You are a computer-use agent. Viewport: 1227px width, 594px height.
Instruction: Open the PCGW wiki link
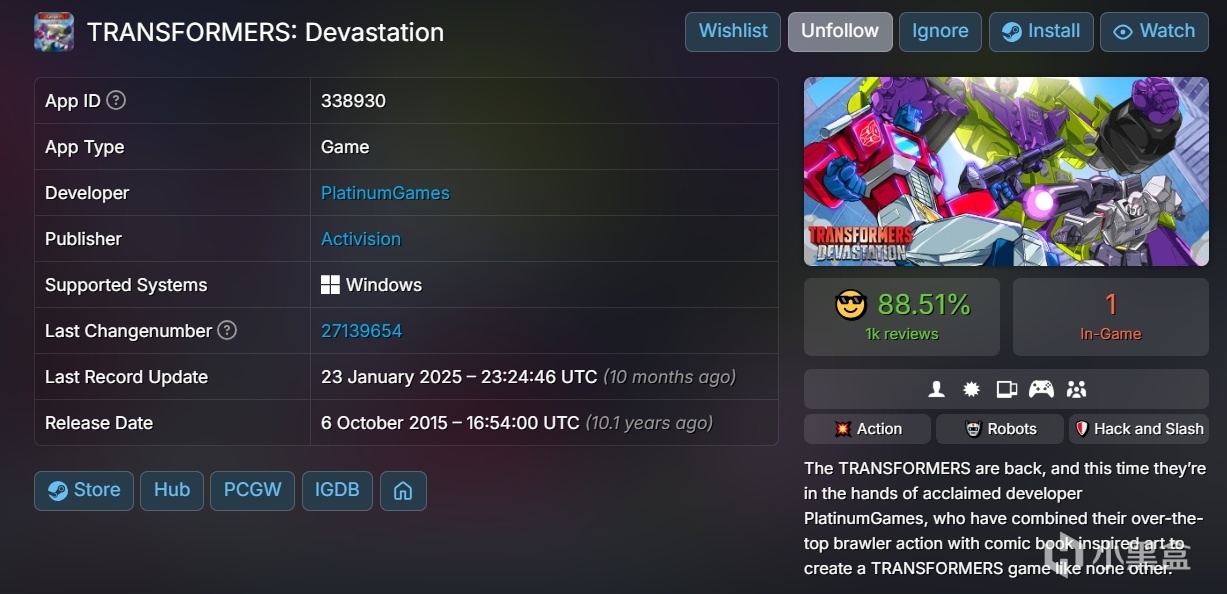[253, 491]
